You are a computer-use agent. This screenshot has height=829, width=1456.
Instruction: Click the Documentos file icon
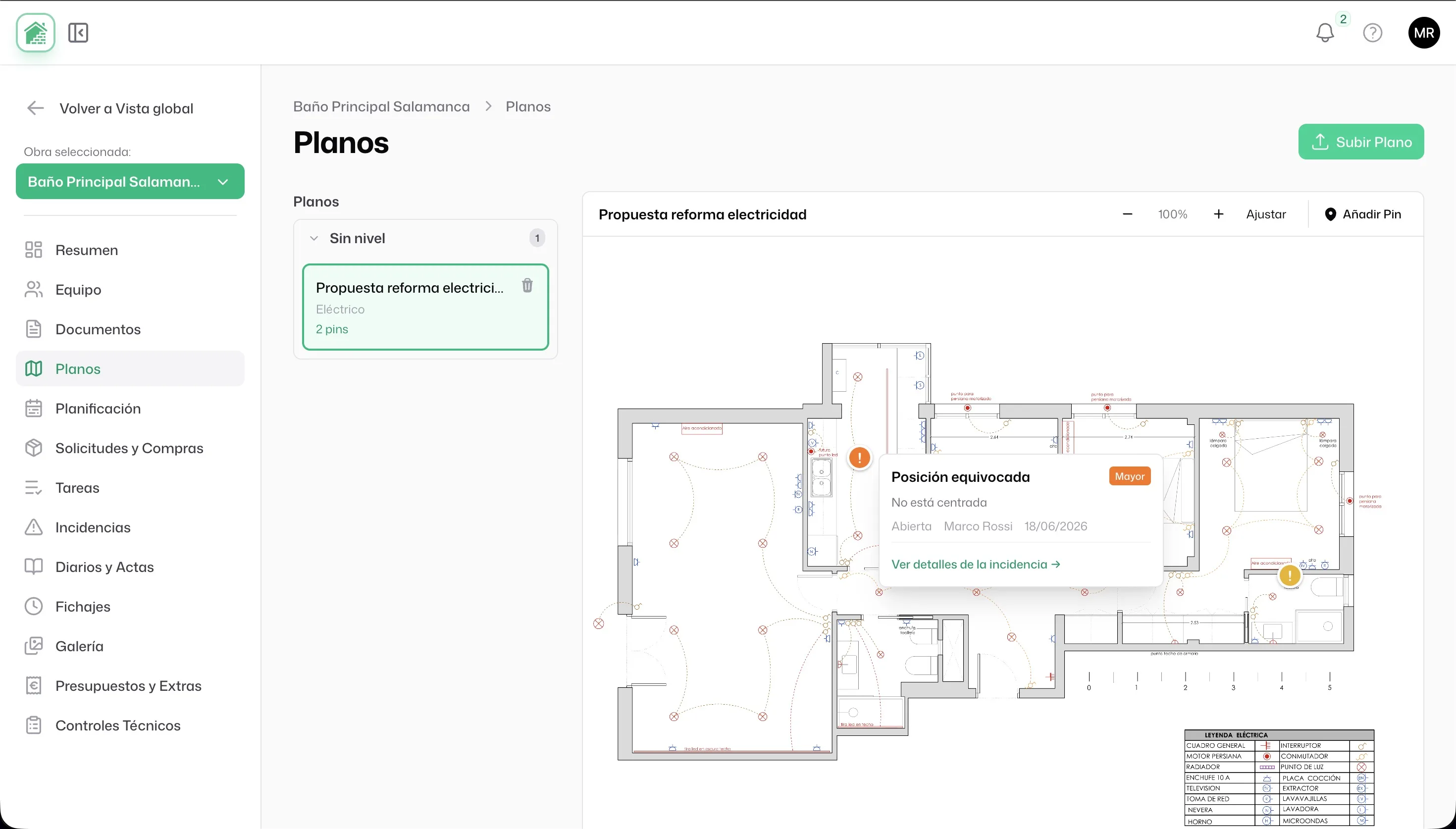click(x=34, y=329)
